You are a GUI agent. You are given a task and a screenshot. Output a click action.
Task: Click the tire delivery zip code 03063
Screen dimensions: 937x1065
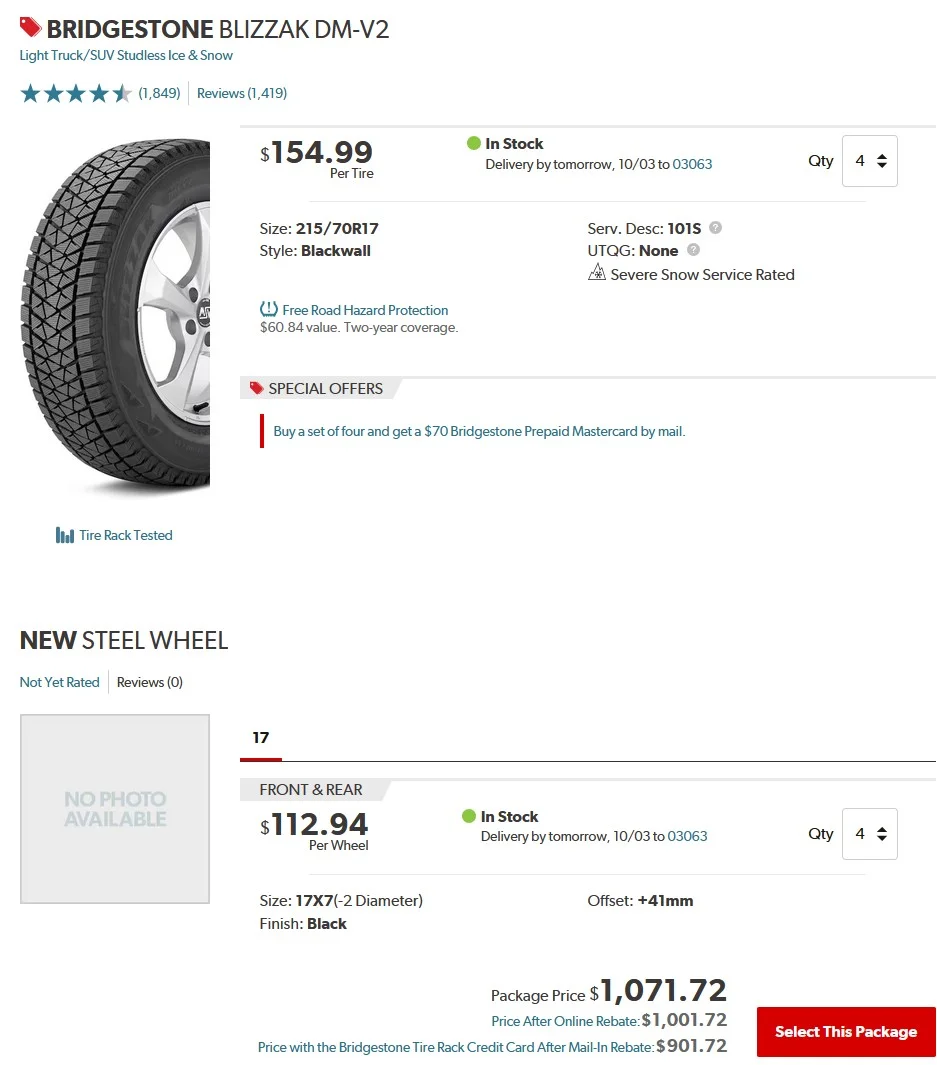[x=692, y=164]
